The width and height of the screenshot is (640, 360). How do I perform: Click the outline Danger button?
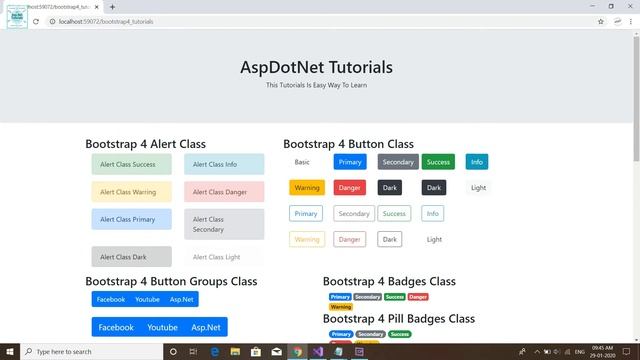coord(349,239)
